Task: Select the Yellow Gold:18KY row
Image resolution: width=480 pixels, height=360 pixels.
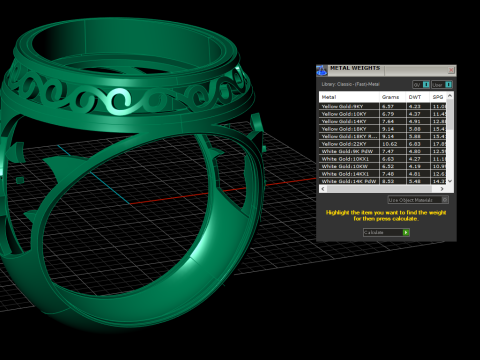Action: tap(383, 129)
